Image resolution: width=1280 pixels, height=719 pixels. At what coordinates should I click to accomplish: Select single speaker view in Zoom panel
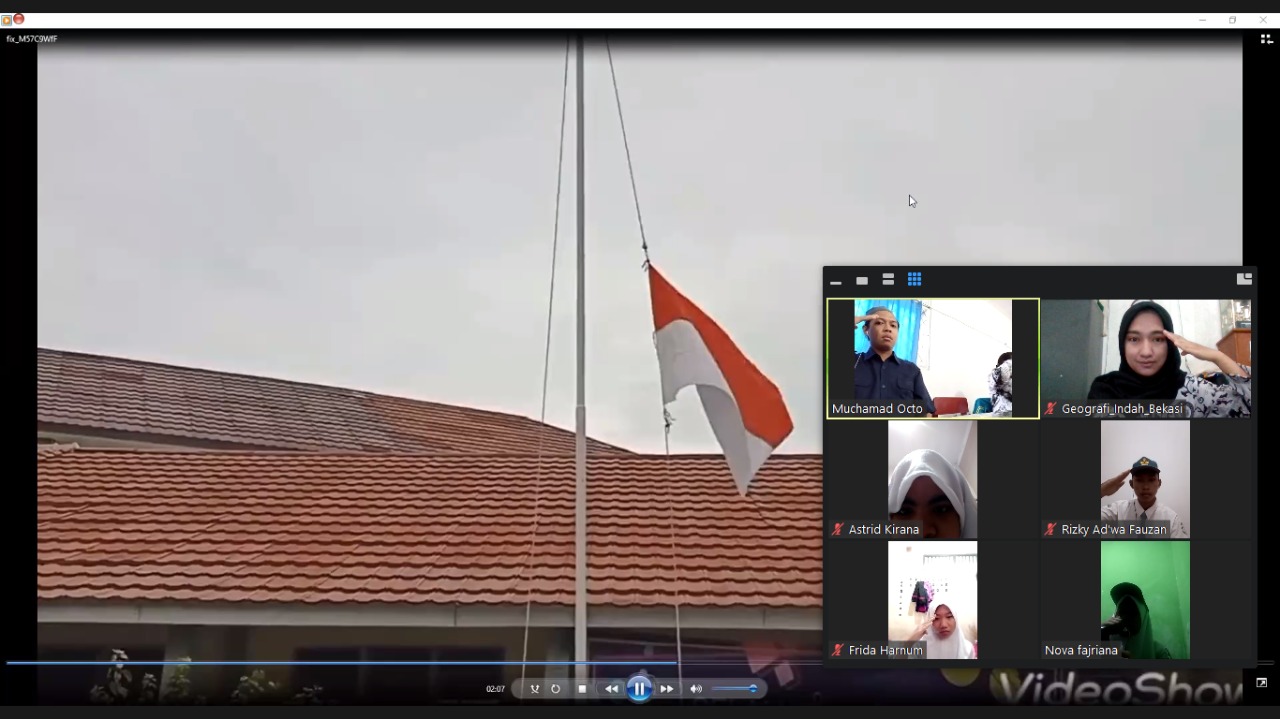point(862,281)
